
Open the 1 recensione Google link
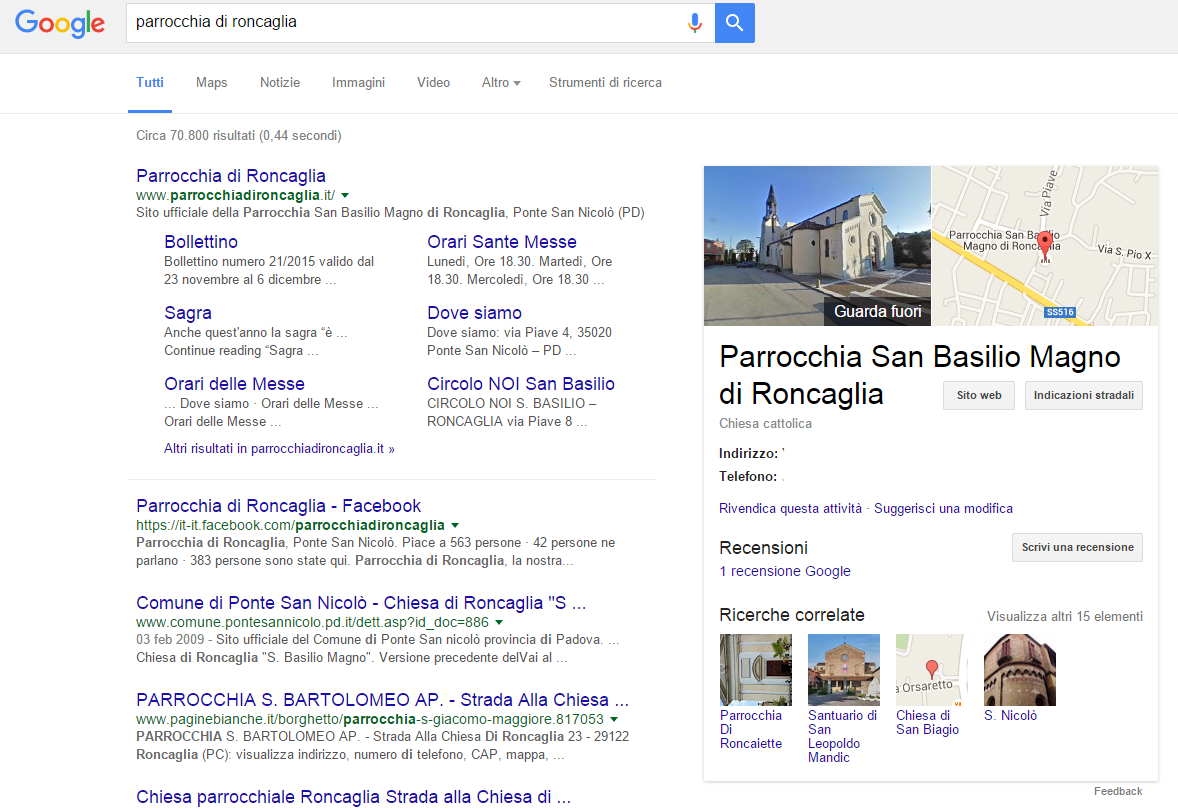click(x=785, y=571)
